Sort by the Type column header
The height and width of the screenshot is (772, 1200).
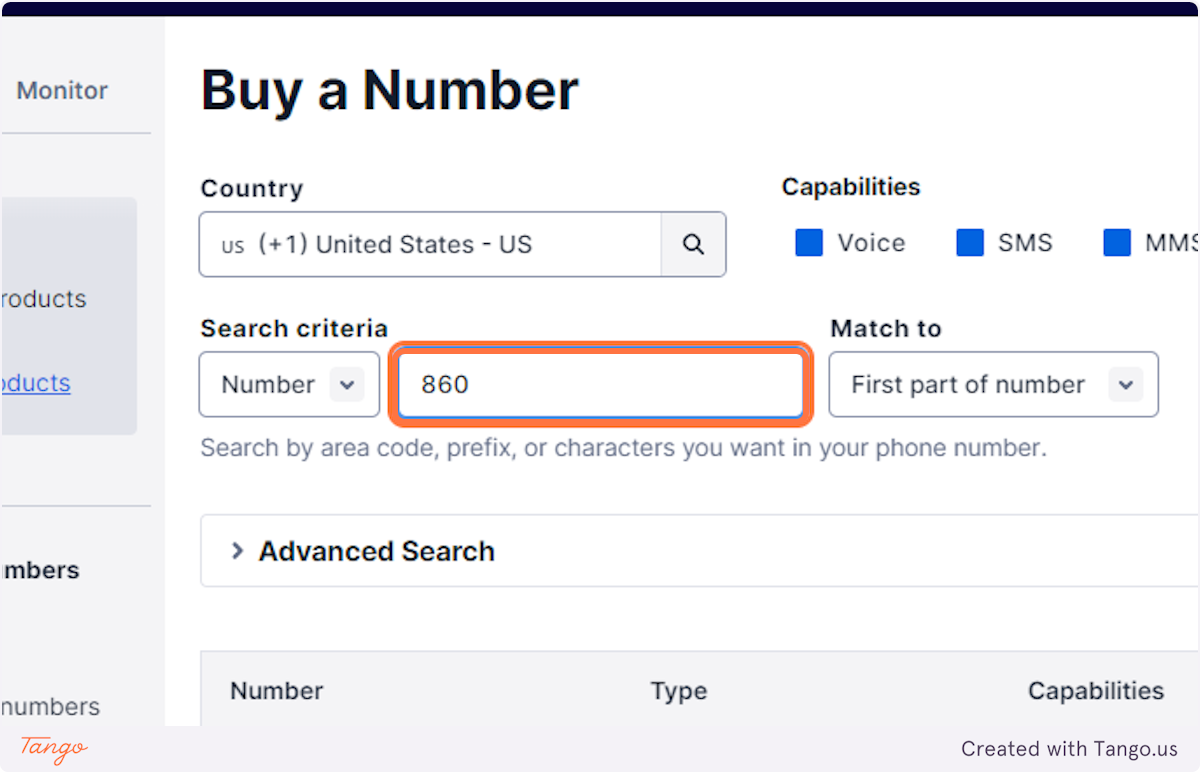tap(679, 691)
